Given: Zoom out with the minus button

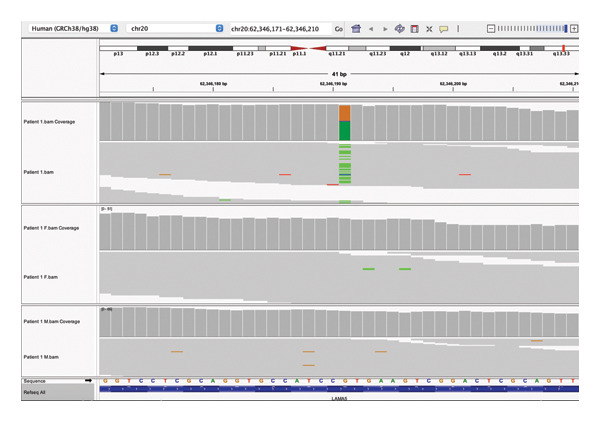Looking at the screenshot, I should click(491, 29).
